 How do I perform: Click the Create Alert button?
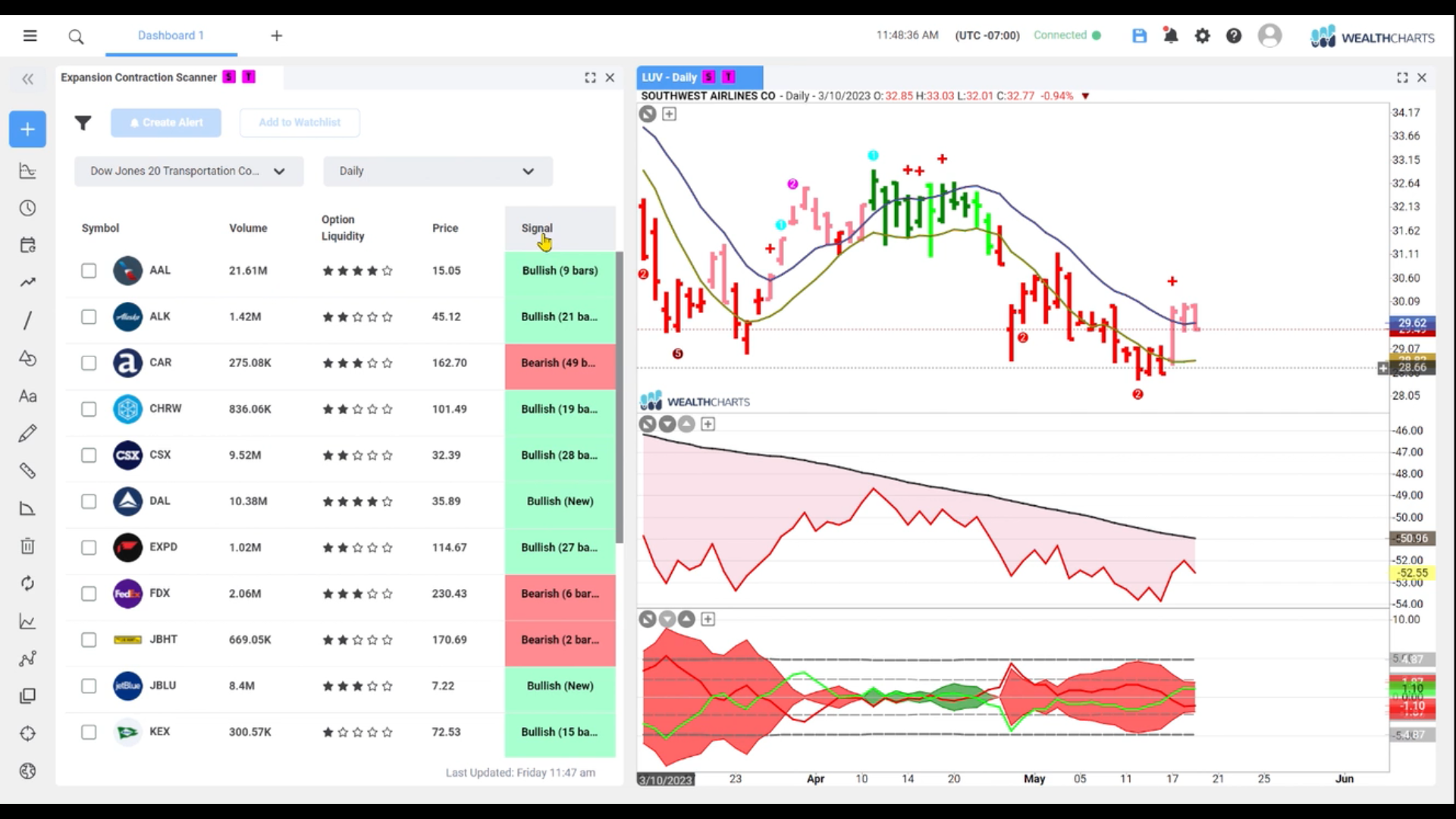coord(166,123)
